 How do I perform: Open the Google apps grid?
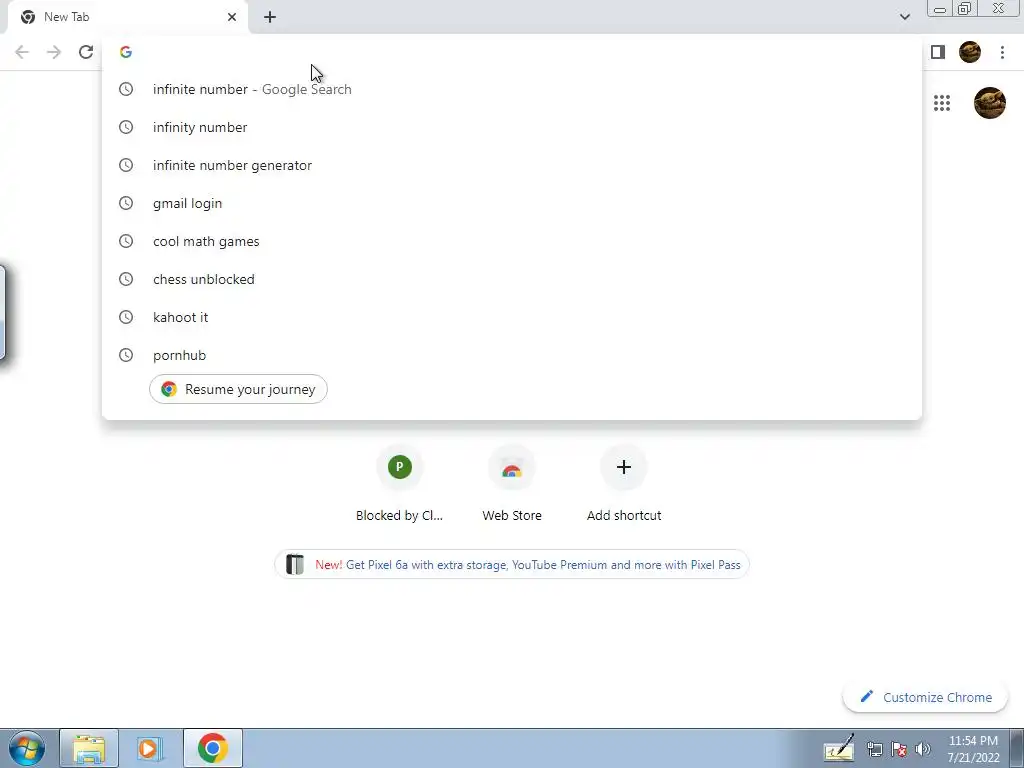tap(942, 103)
